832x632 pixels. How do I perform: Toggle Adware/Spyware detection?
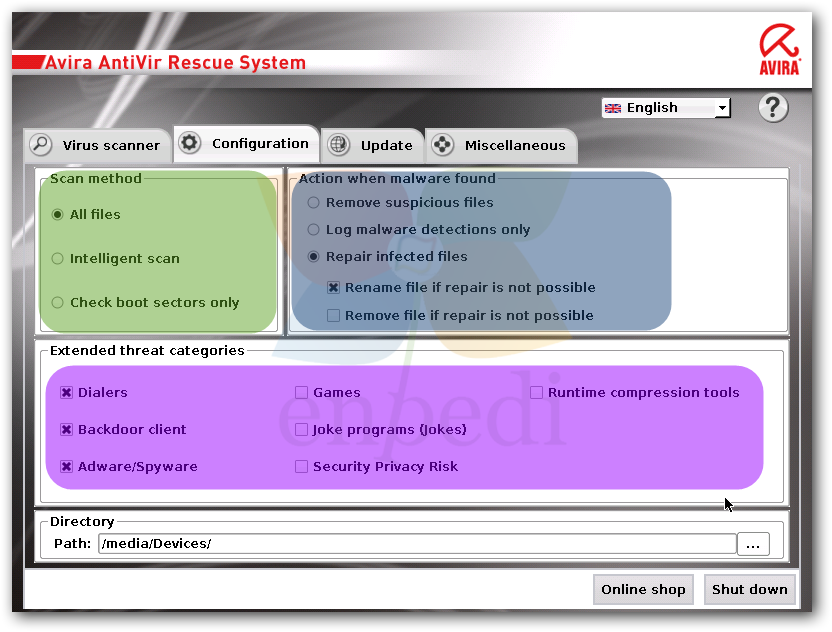[x=66, y=466]
